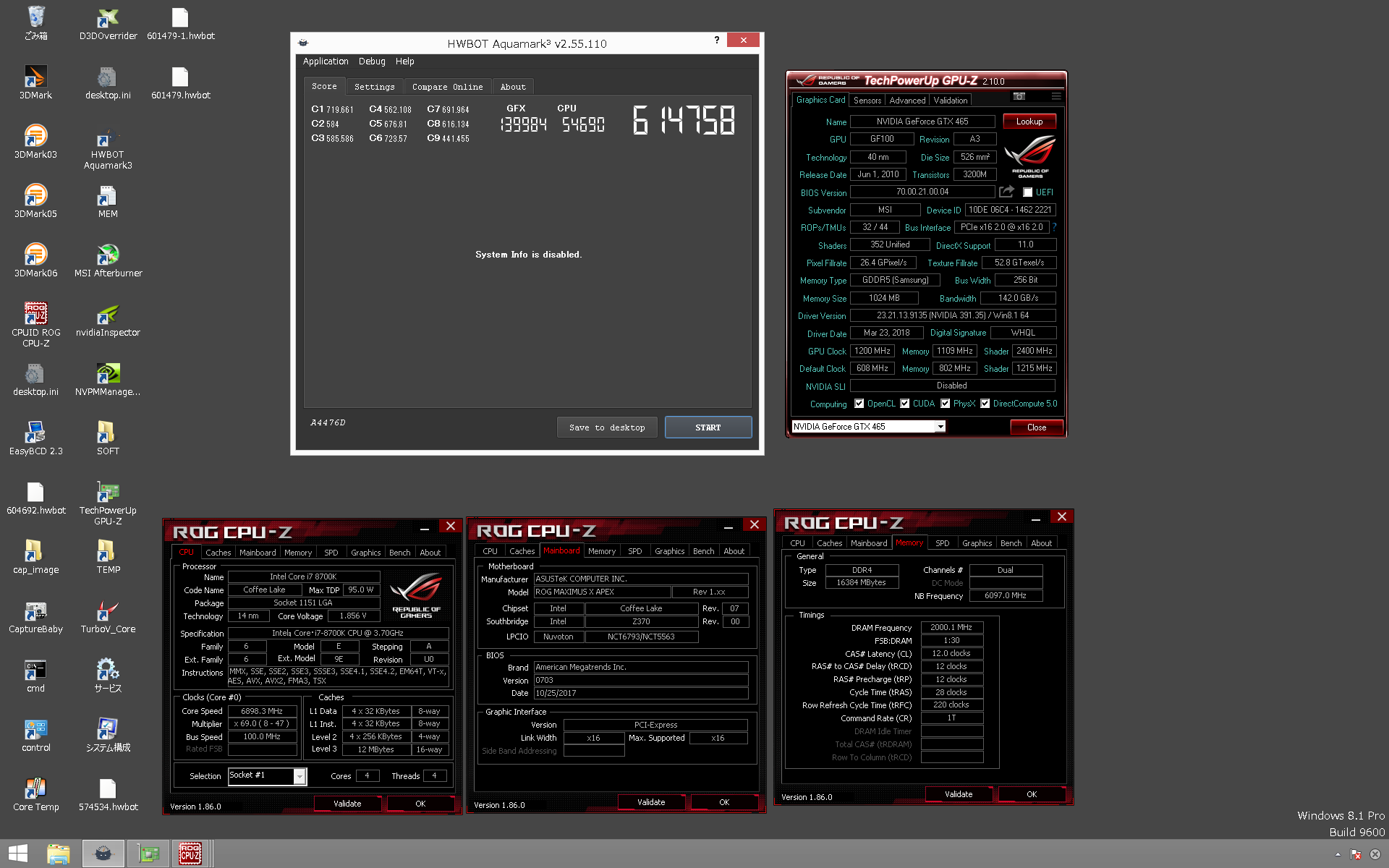Toggle the UEFI checkbox in GPU-Z
1389x868 pixels.
[x=1027, y=192]
